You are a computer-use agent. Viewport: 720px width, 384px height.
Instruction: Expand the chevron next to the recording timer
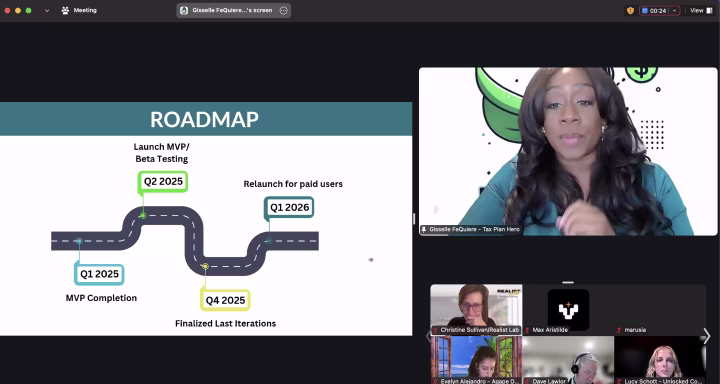(674, 11)
